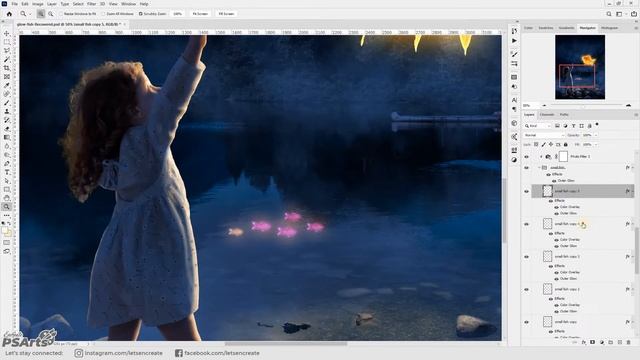Open the Filter menu
The height and width of the screenshot is (360, 640).
pyautogui.click(x=91, y=4)
